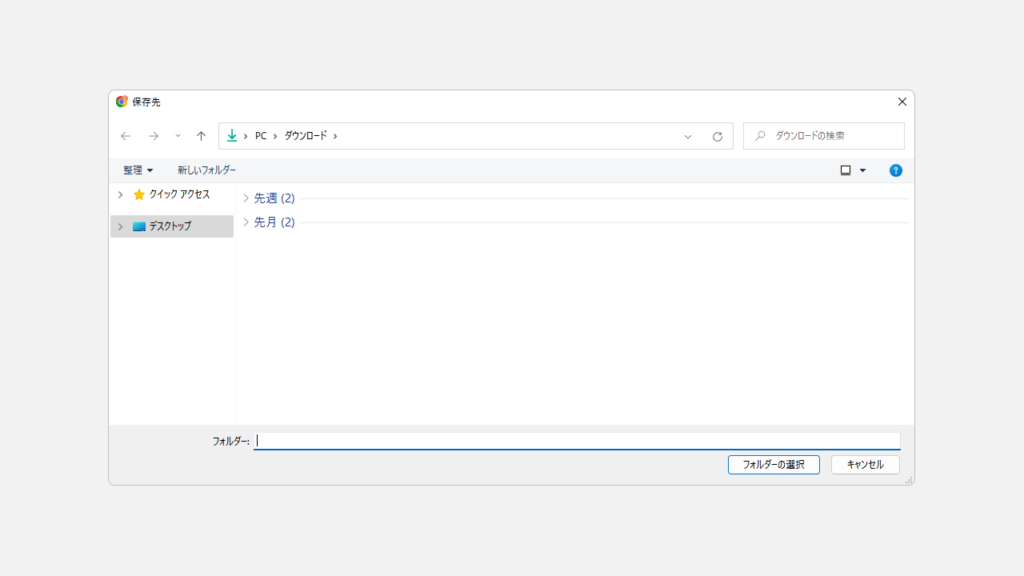Screen dimensions: 1024x576
Task: Expand the address bar history dropdown
Action: click(688, 136)
